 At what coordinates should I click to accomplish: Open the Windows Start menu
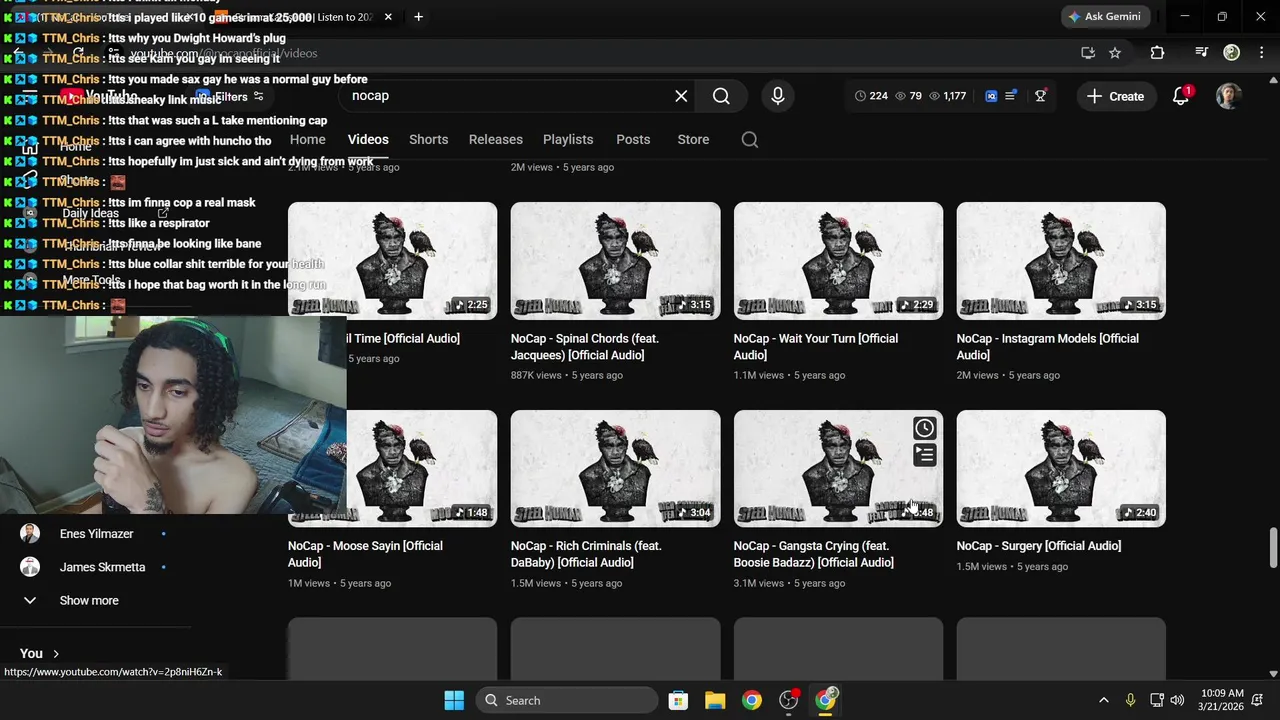[454, 700]
